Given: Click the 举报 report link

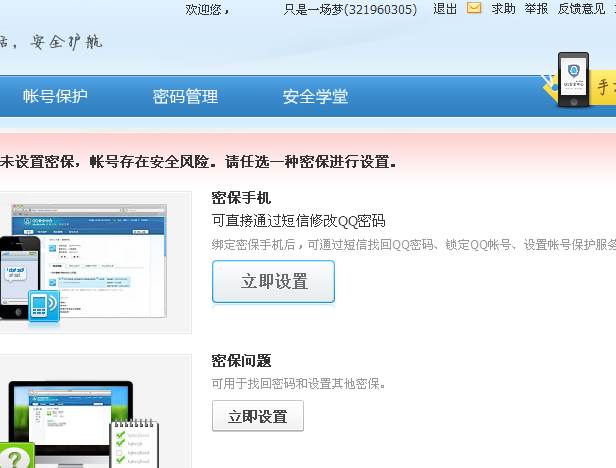Looking at the screenshot, I should pos(536,9).
